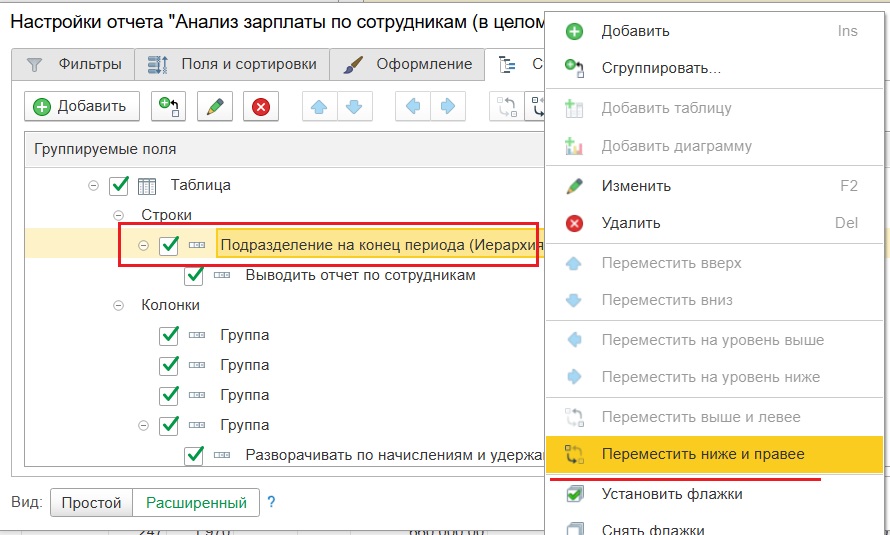Click the green Добавить toolbar button
This screenshot has width=890, height=535.
[82, 106]
